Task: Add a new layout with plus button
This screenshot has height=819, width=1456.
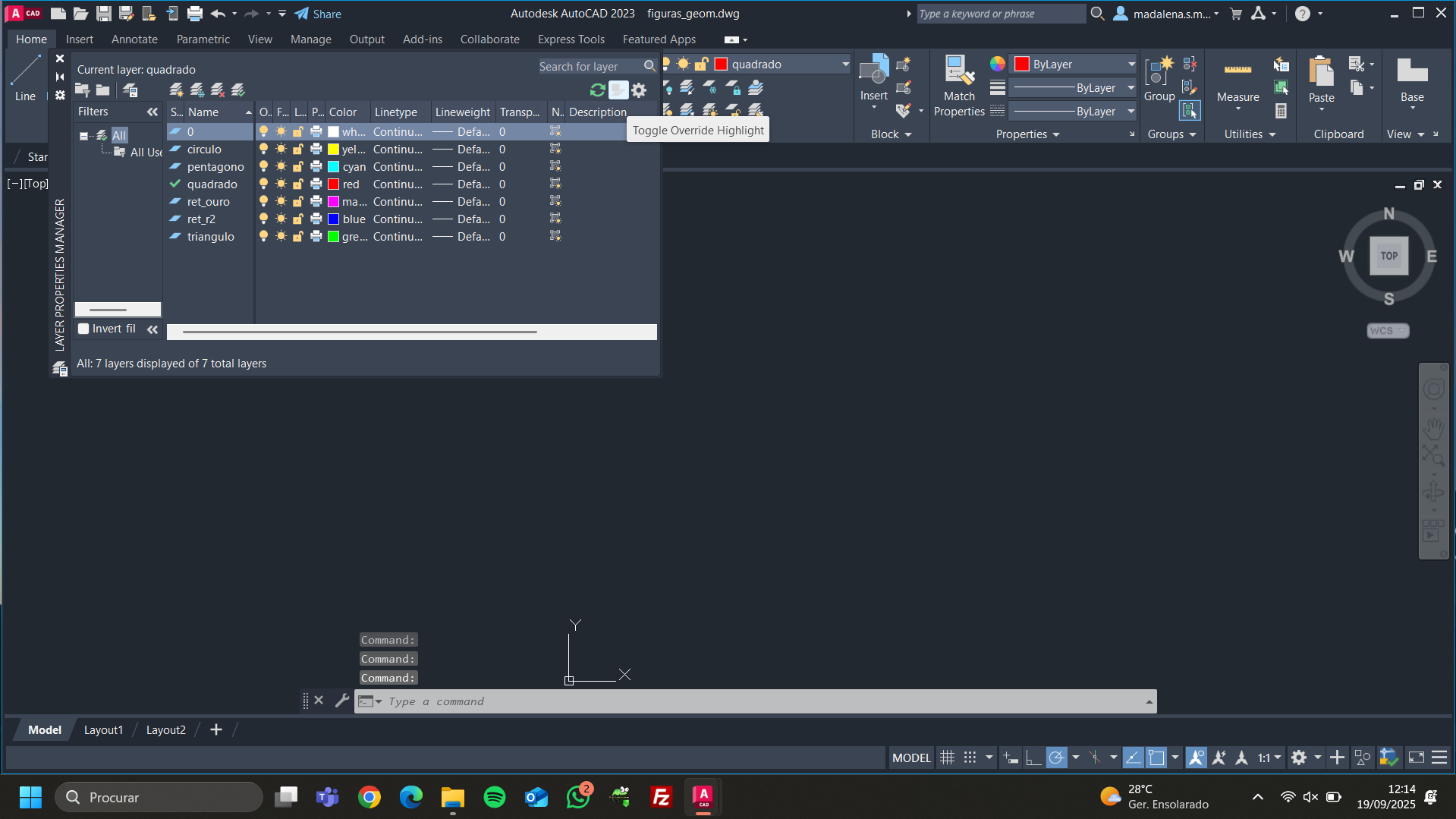Action: pos(216,729)
